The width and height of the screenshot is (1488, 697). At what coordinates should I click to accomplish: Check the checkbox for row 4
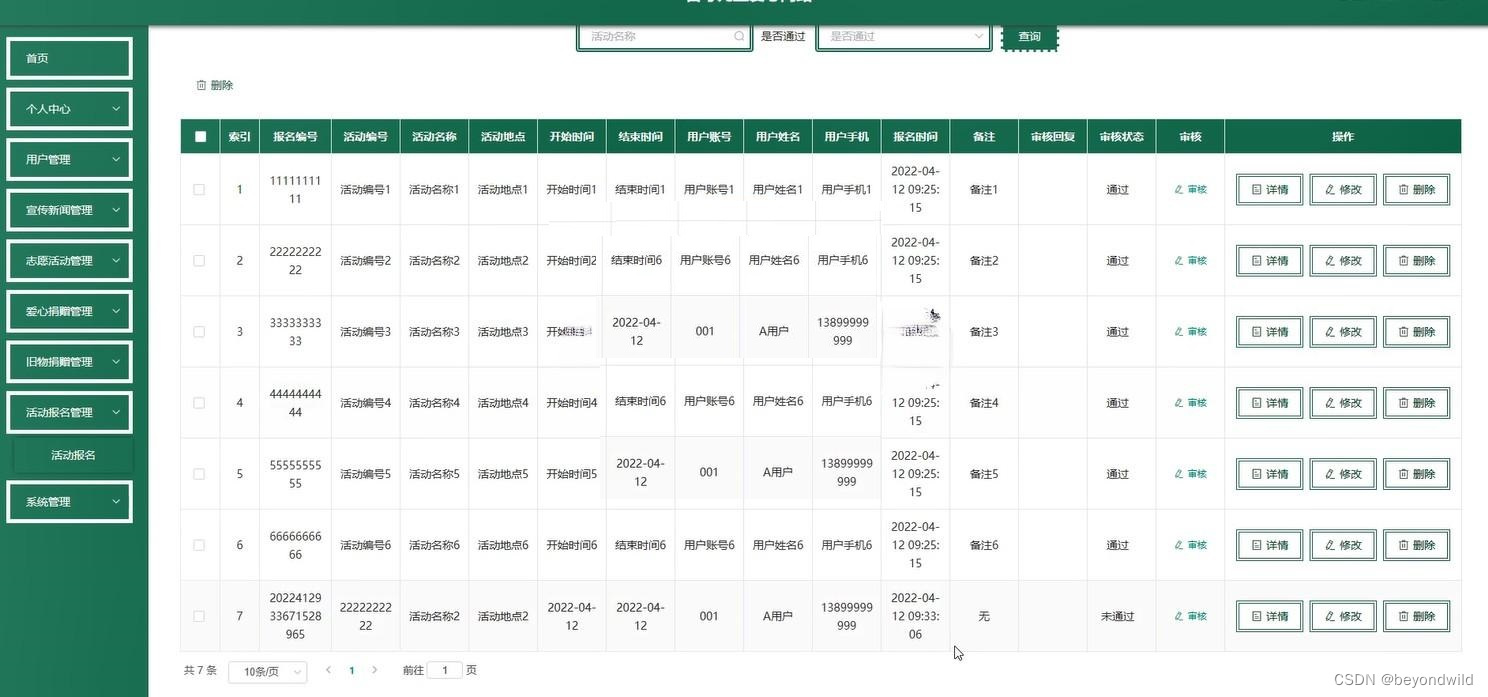pyautogui.click(x=199, y=403)
